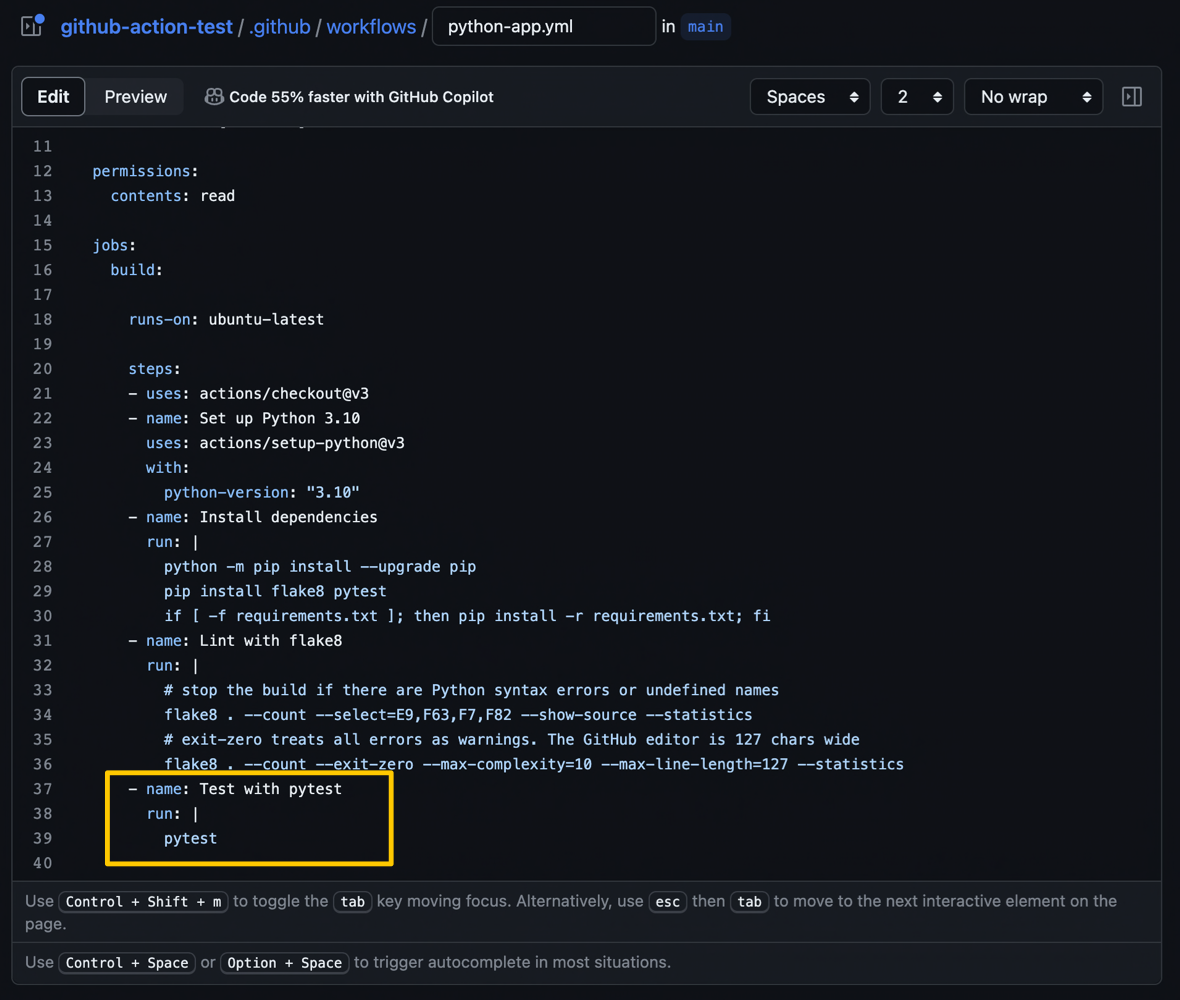Click the 'Control + Space' key hint
Image resolution: width=1180 pixels, height=1000 pixels.
coord(127,962)
